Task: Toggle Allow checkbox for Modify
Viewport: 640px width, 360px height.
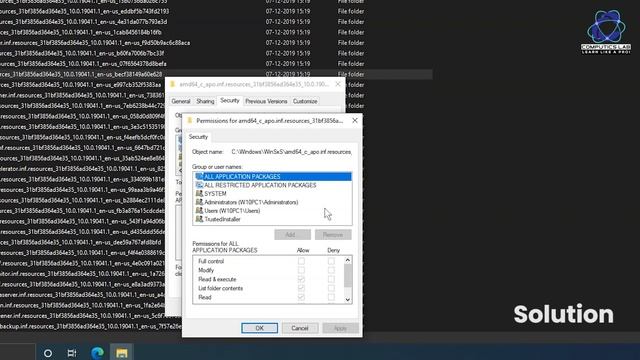Action: [301, 270]
